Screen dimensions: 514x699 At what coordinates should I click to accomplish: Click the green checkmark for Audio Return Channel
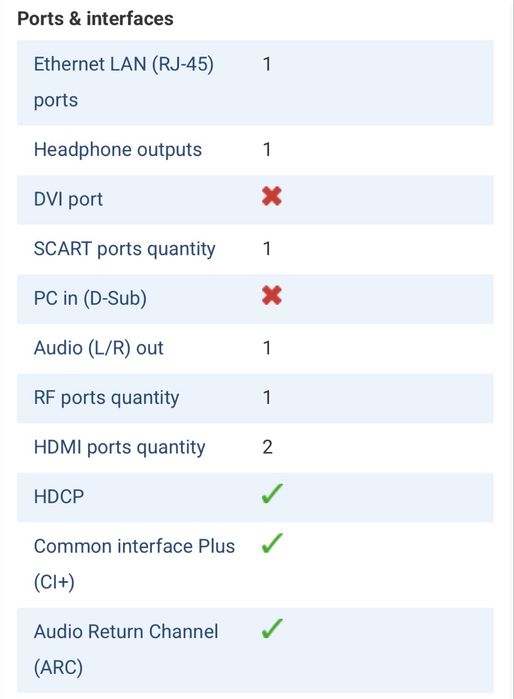tap(271, 629)
